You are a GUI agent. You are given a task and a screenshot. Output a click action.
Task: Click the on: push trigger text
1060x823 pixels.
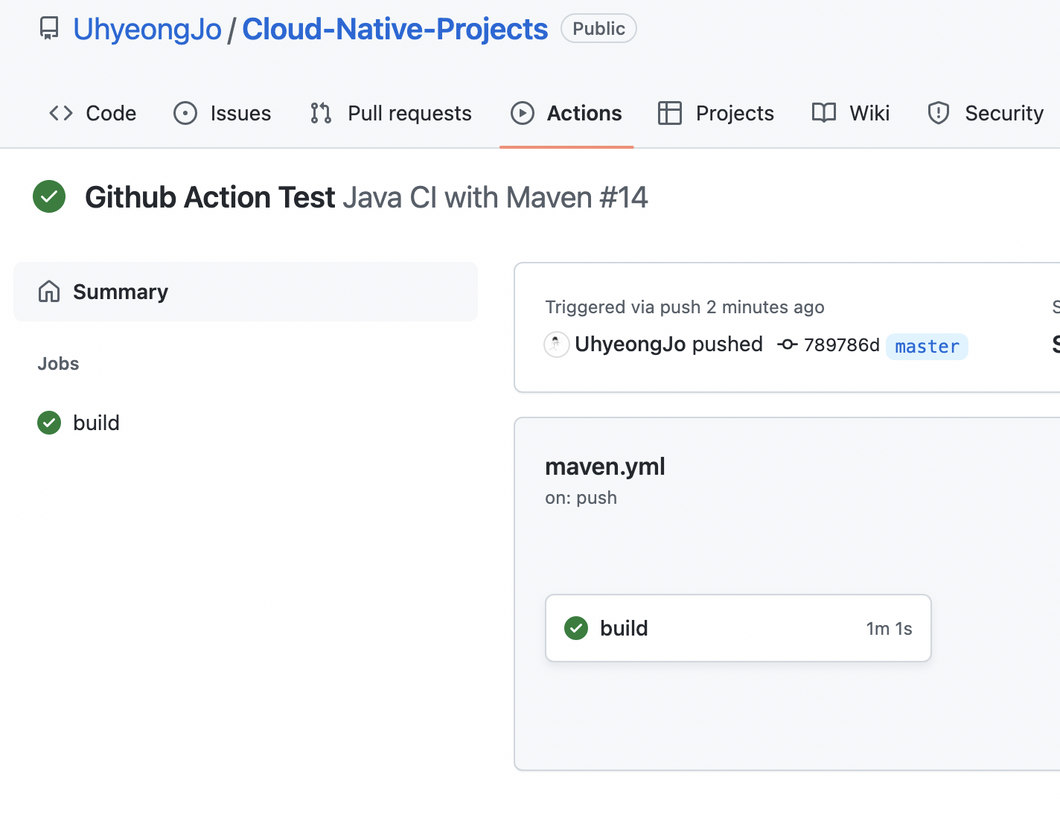click(581, 498)
